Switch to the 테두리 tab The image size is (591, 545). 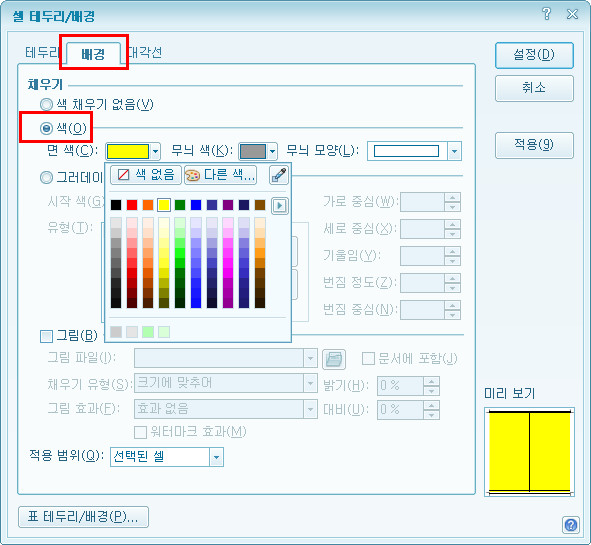41,52
